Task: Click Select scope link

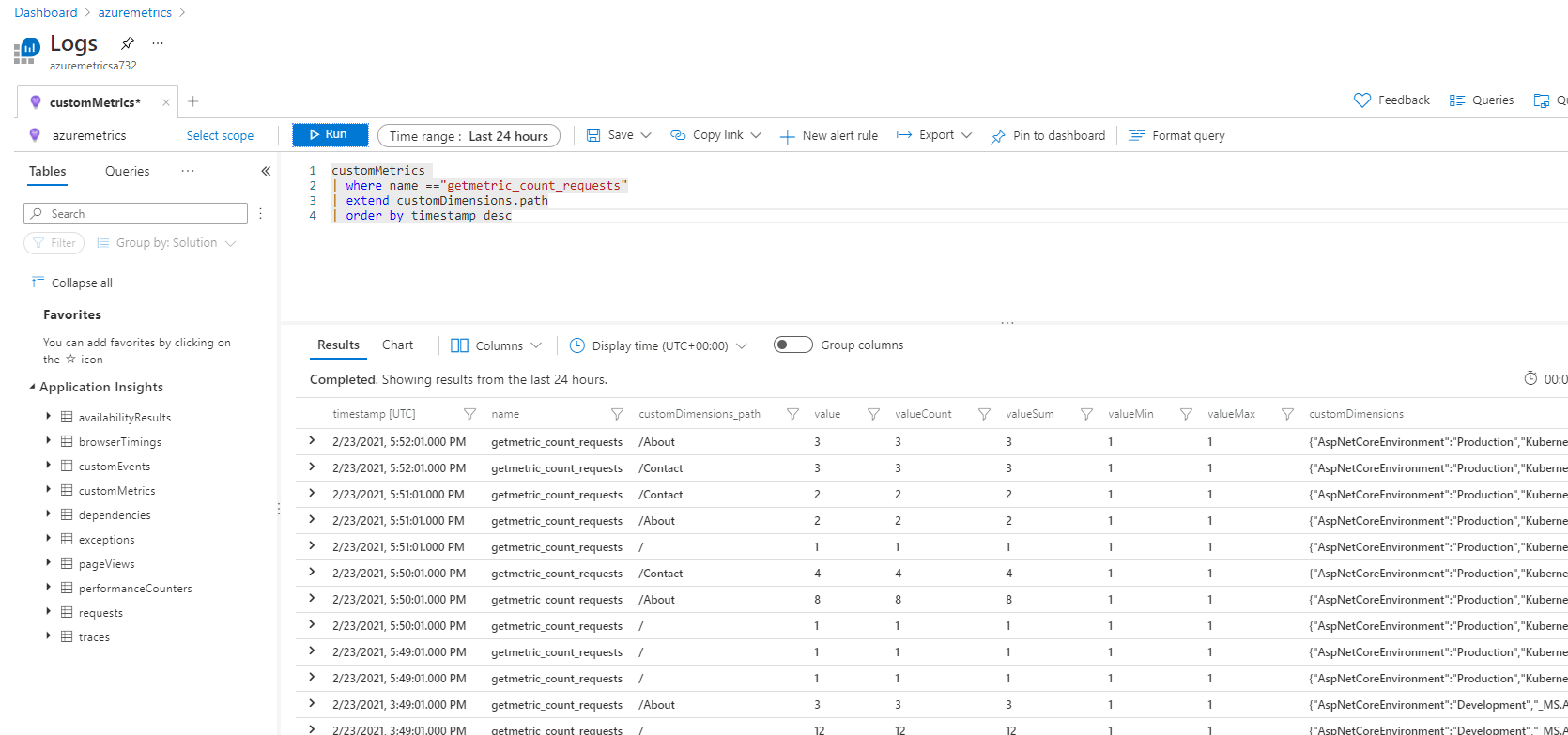Action: pos(220,136)
